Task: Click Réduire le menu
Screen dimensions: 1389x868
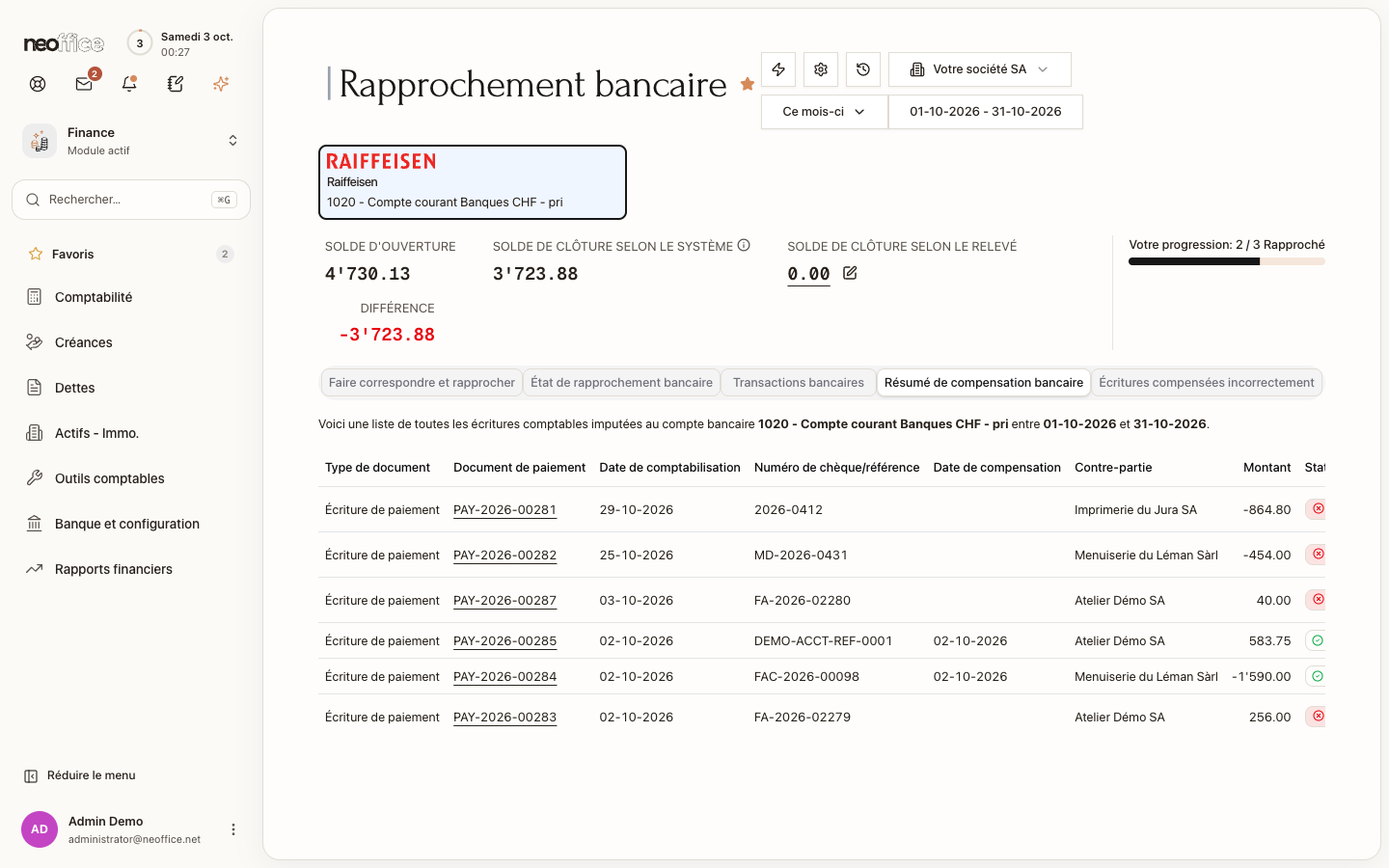Action: click(x=80, y=775)
